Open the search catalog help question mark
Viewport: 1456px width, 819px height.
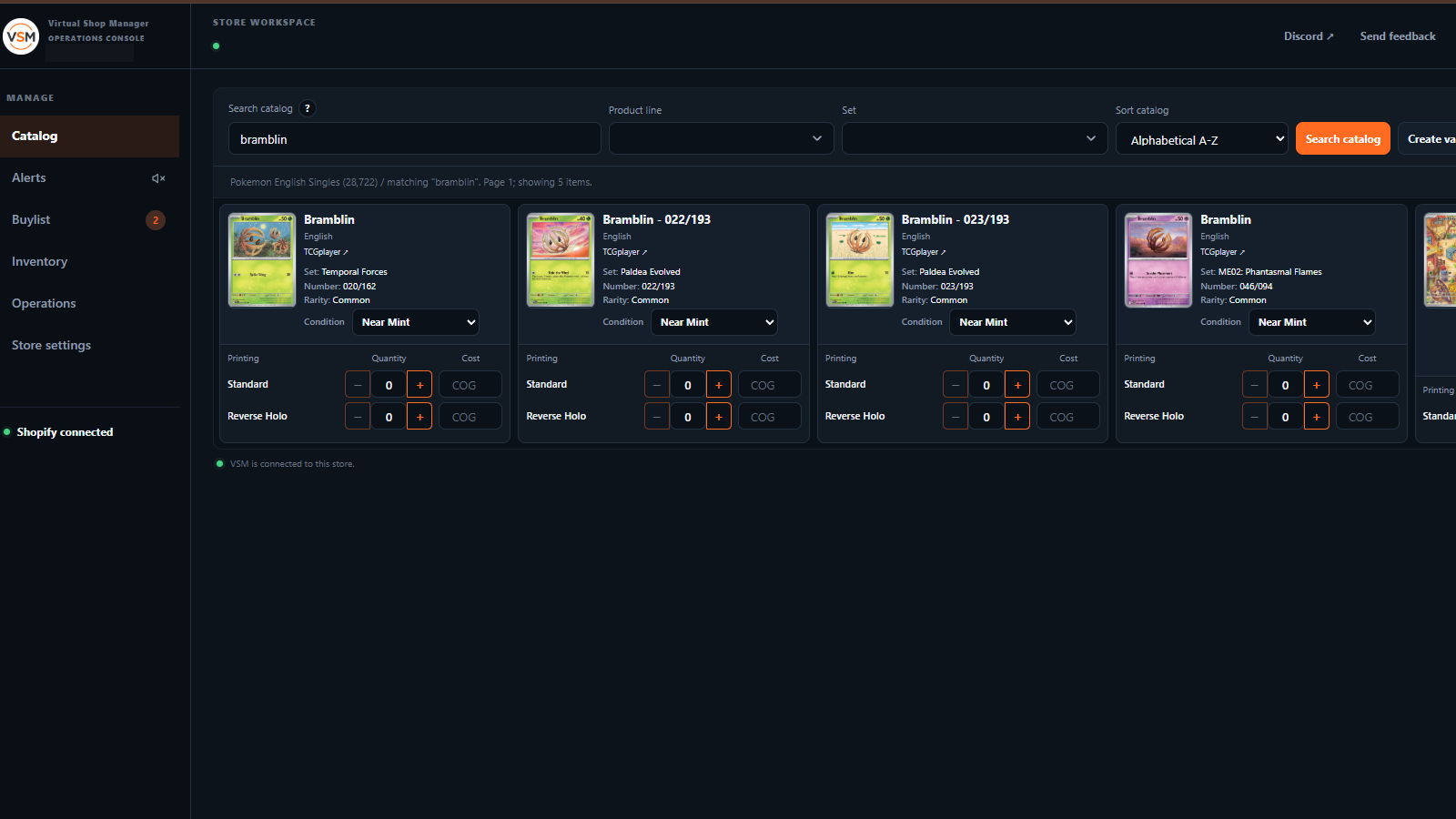click(x=308, y=108)
